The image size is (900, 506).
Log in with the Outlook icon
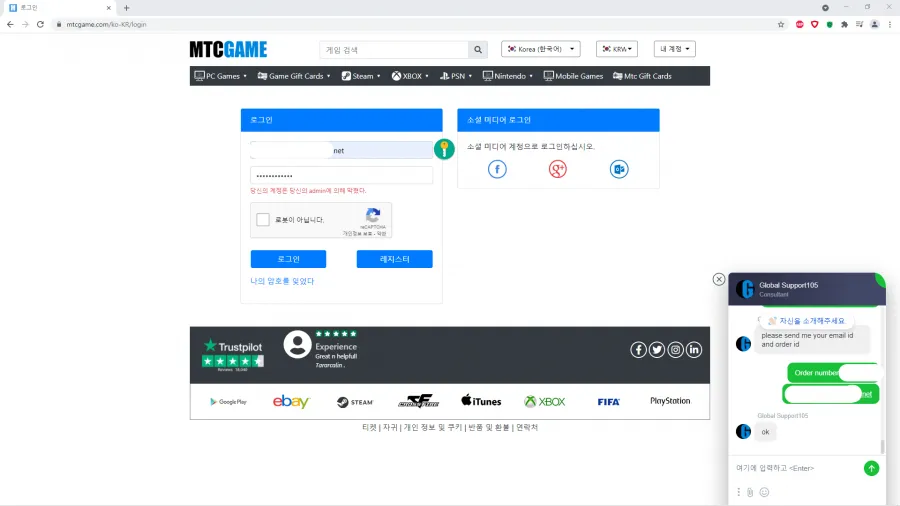tap(619, 169)
